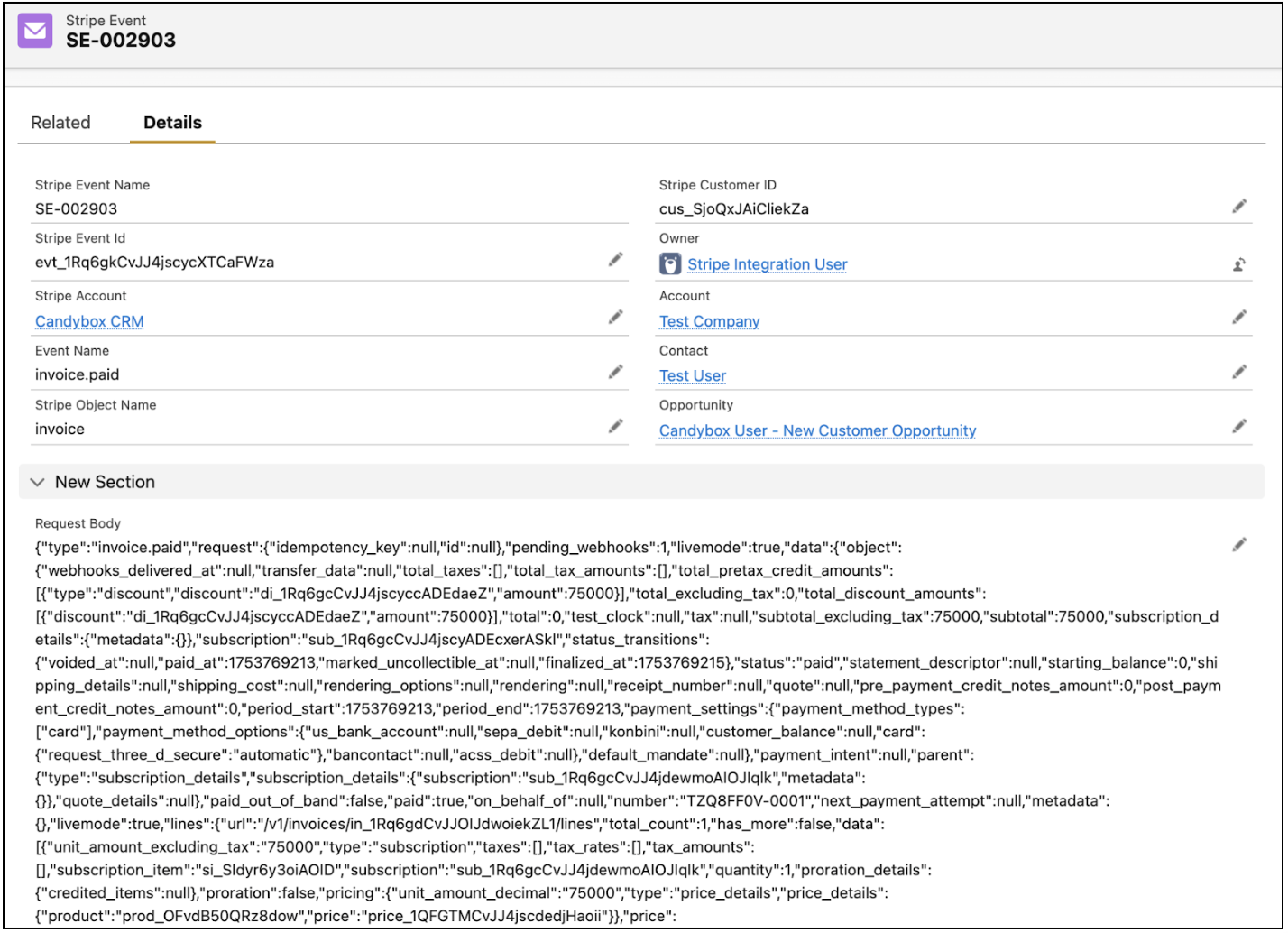The width and height of the screenshot is (1288, 933).
Task: Edit the Stripe Event Id field
Action: pyautogui.click(x=615, y=260)
